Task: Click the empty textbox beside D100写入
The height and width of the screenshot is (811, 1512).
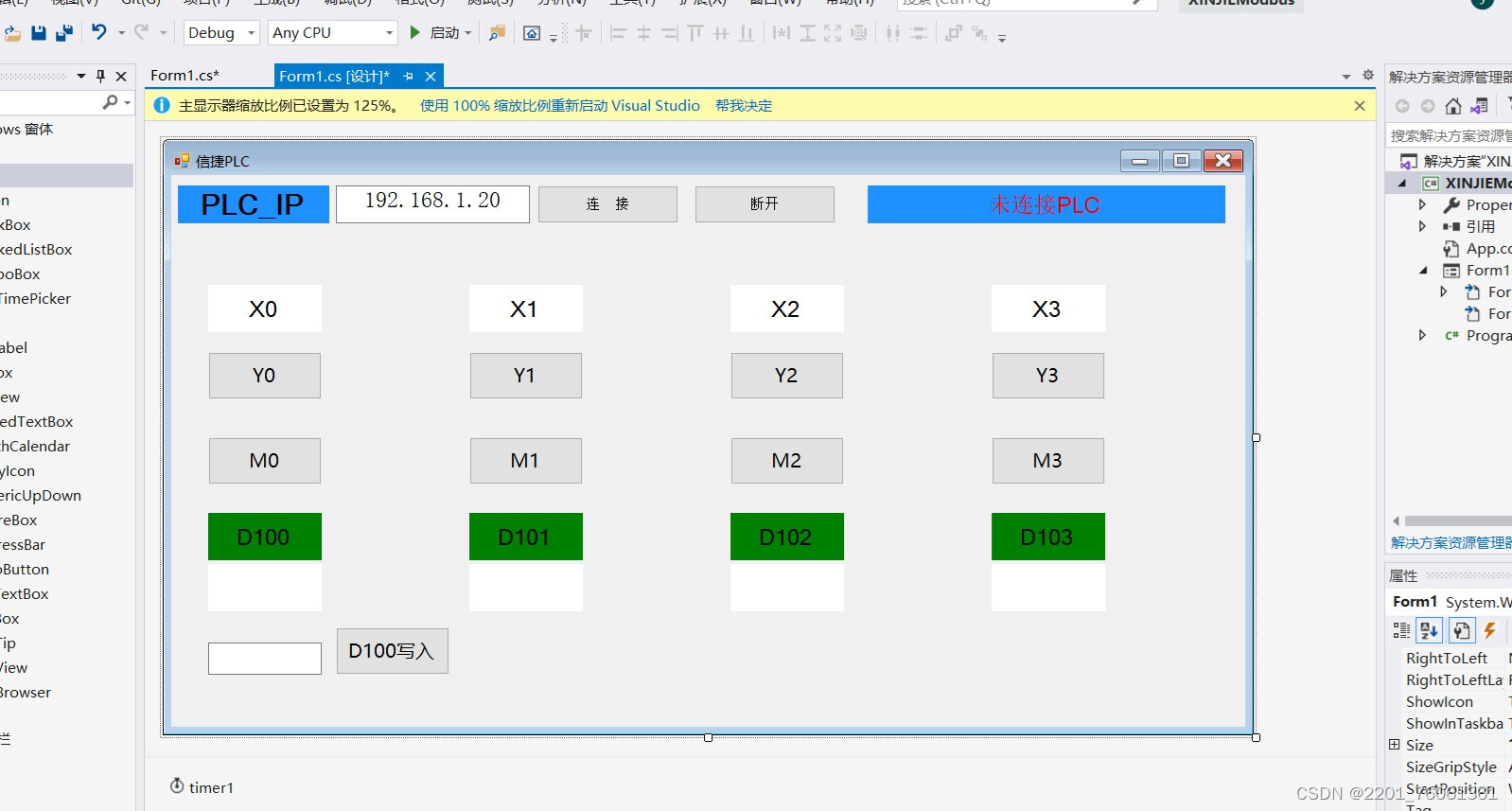Action: click(x=264, y=659)
